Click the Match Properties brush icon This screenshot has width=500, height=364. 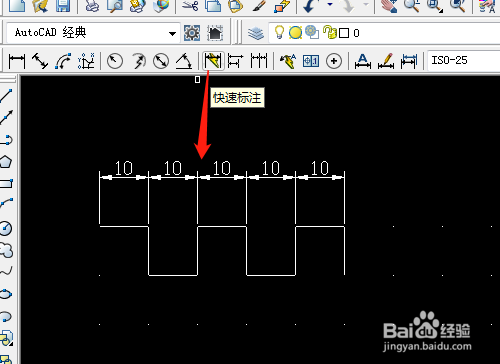click(x=259, y=6)
